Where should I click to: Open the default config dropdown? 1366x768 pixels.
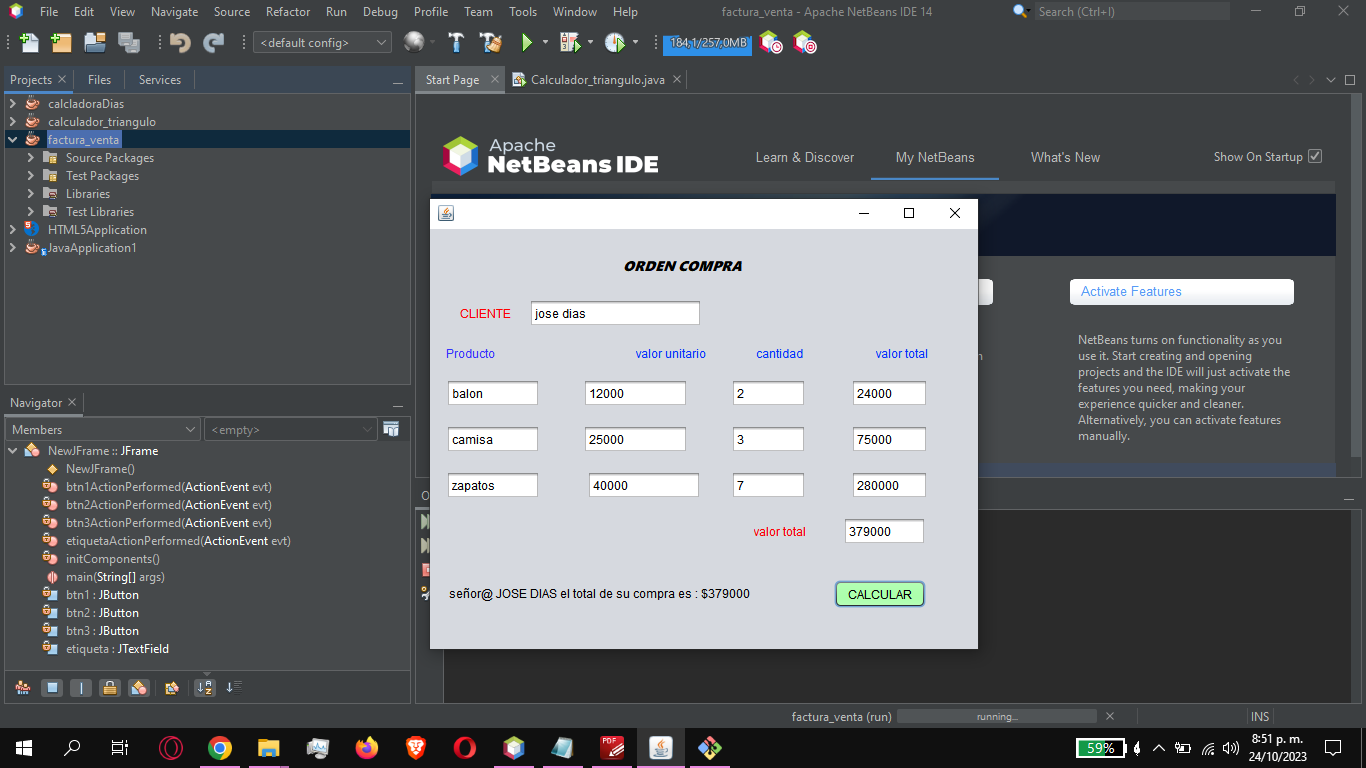point(379,42)
